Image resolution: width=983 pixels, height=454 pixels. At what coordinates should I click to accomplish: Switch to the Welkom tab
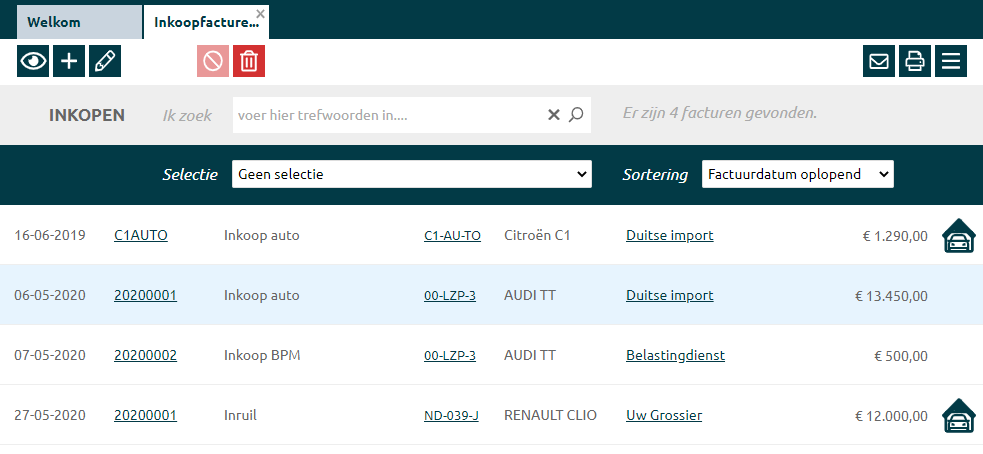(x=79, y=22)
